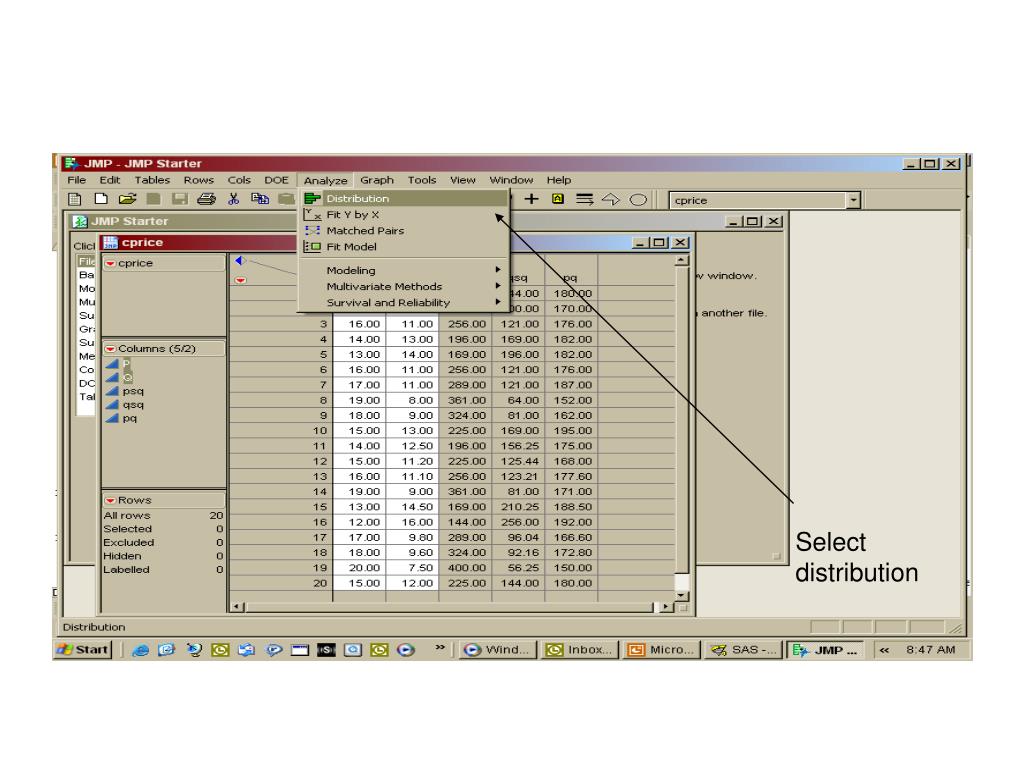
Task: Select row number 20 in the data table
Action: [x=319, y=583]
